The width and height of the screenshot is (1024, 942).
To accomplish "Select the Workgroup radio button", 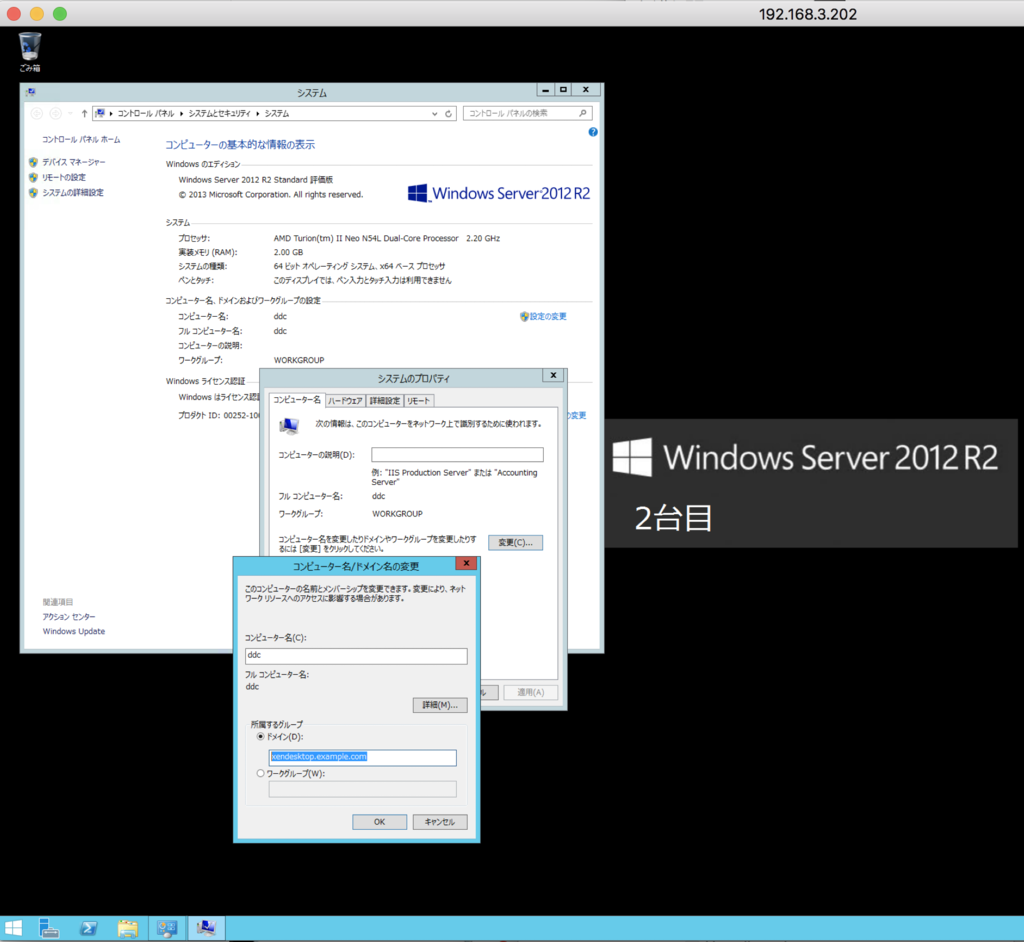I will pyautogui.click(x=261, y=773).
